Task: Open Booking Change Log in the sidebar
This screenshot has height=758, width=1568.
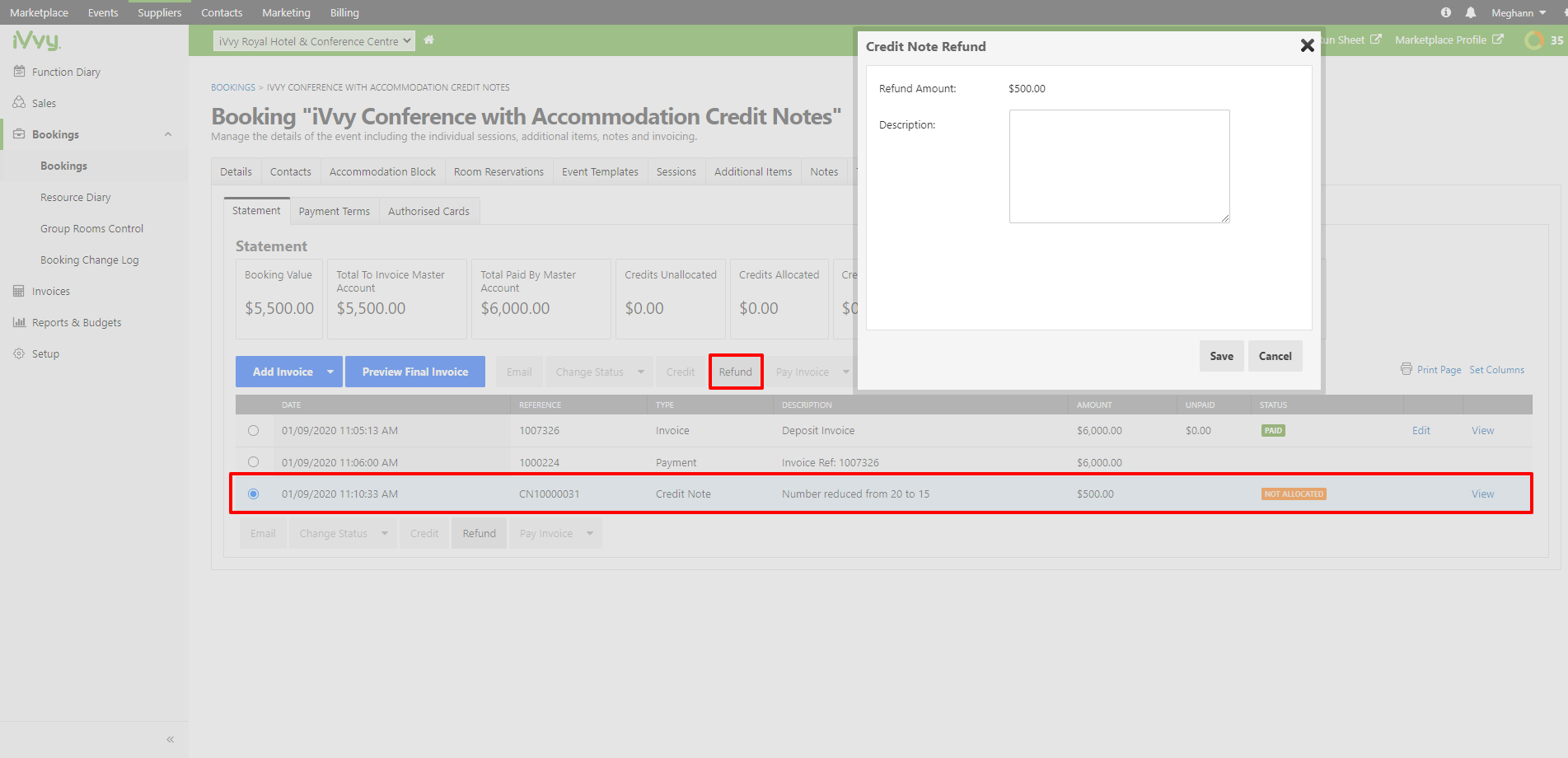Action: click(x=89, y=260)
